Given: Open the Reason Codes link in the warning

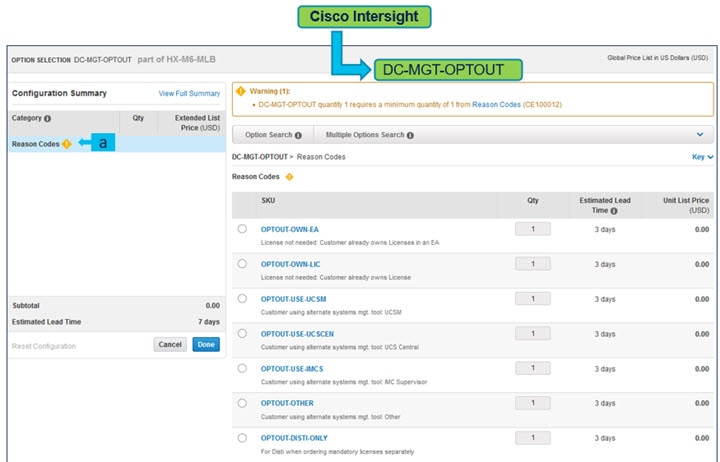Looking at the screenshot, I should click(x=496, y=105).
